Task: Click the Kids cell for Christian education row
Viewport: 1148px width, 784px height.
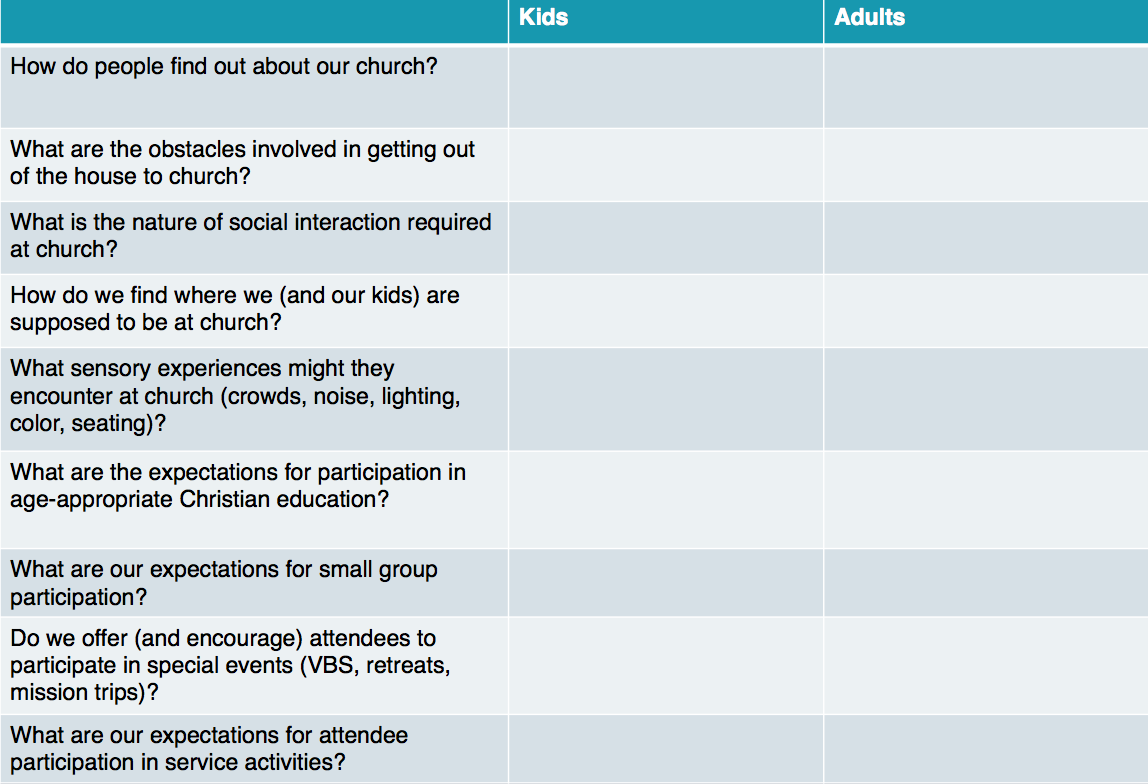Action: 665,499
